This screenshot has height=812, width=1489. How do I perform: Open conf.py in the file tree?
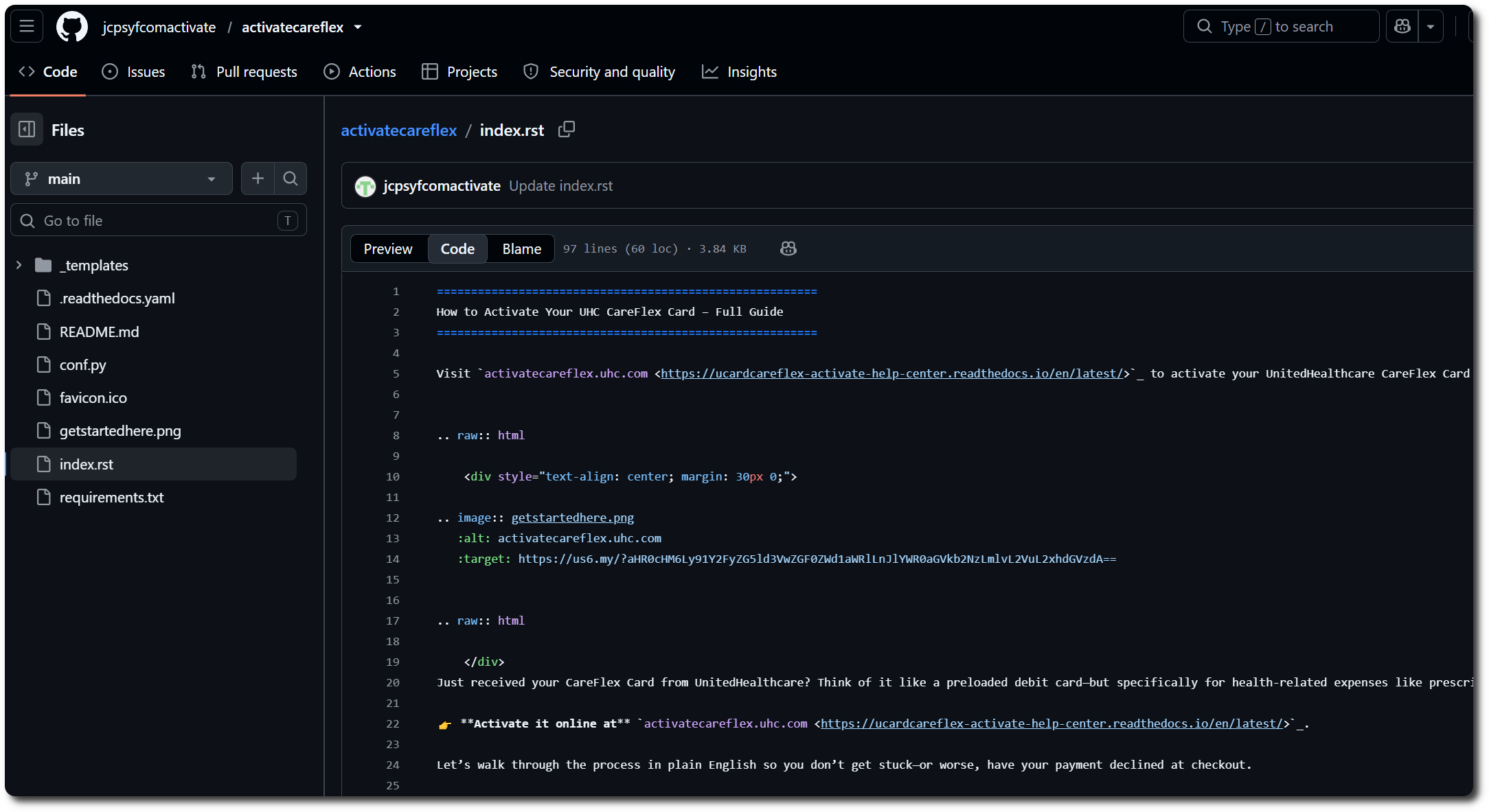(82, 364)
